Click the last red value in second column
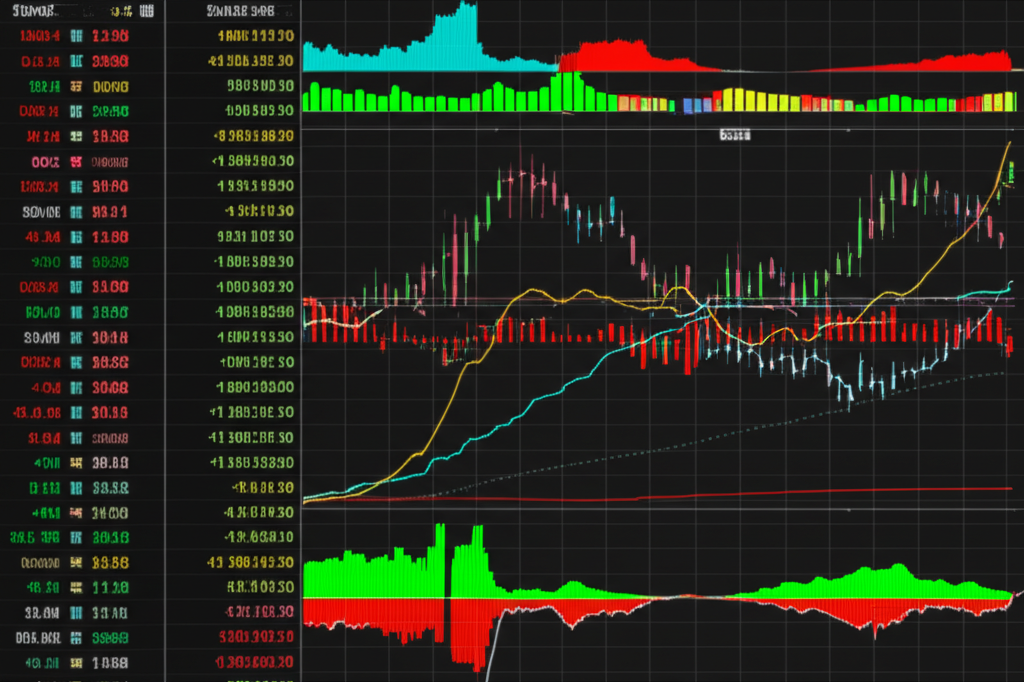The image size is (1024, 682). coord(253,661)
